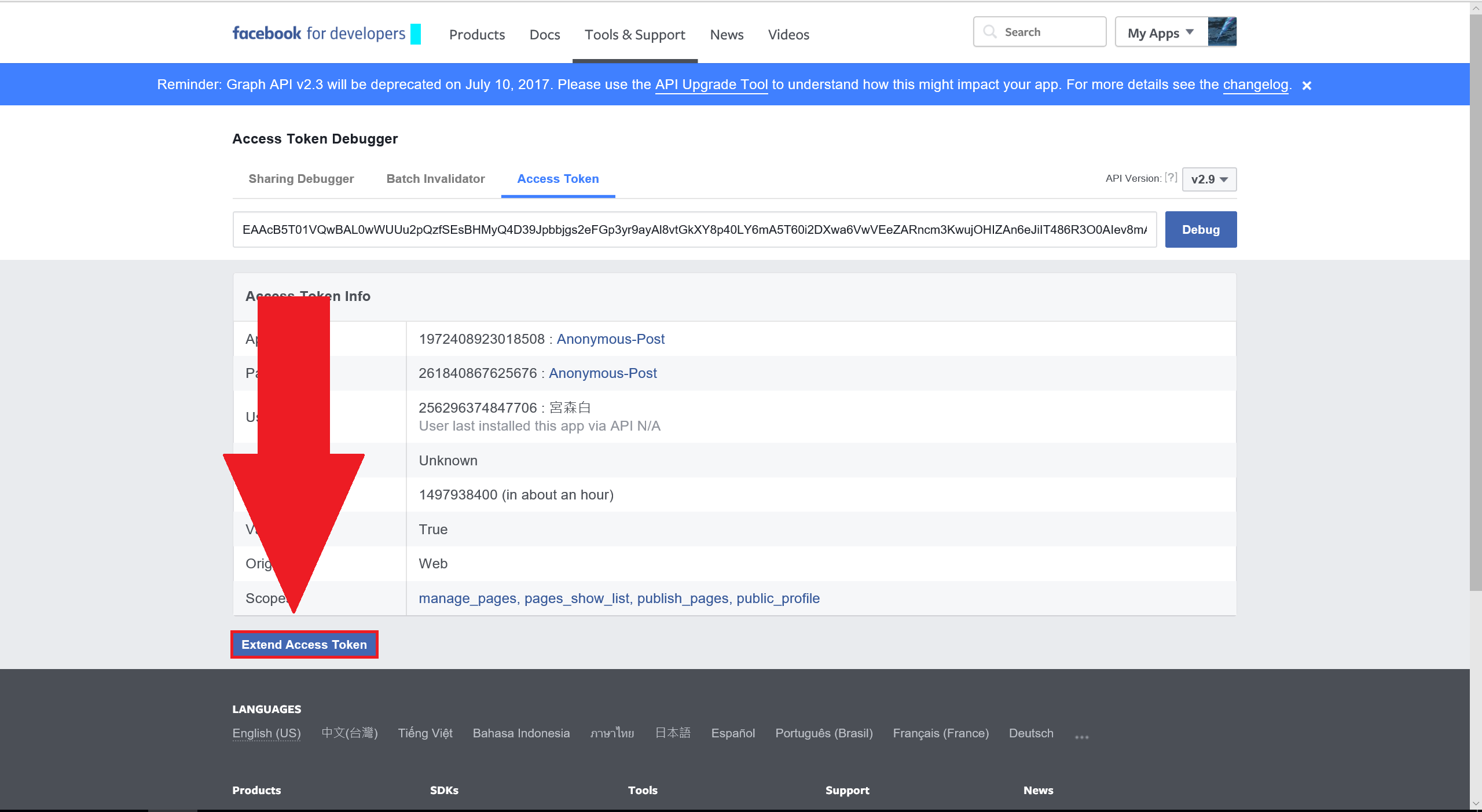This screenshot has height=812, width=1482.
Task: Open the Products navigation menu
Action: point(477,35)
